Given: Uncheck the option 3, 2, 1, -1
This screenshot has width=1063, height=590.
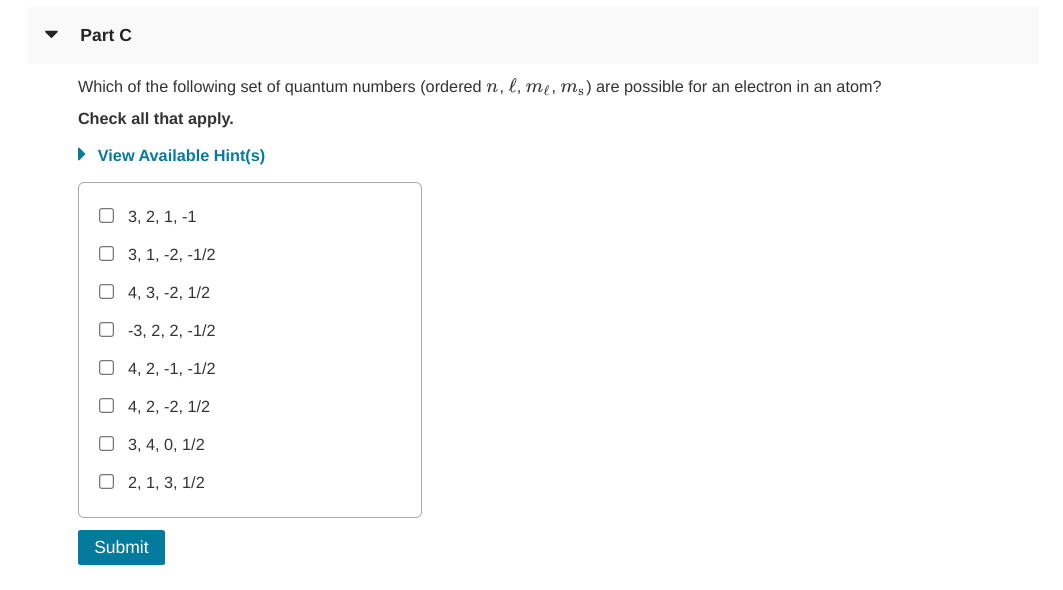Looking at the screenshot, I should click(106, 214).
